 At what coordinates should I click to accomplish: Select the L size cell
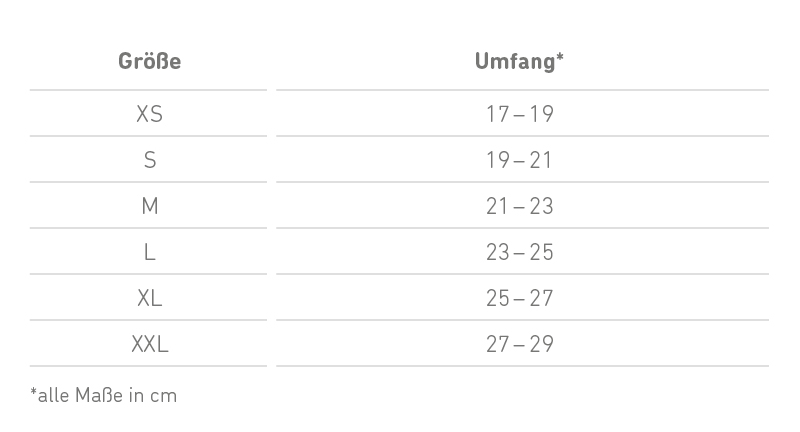point(149,252)
